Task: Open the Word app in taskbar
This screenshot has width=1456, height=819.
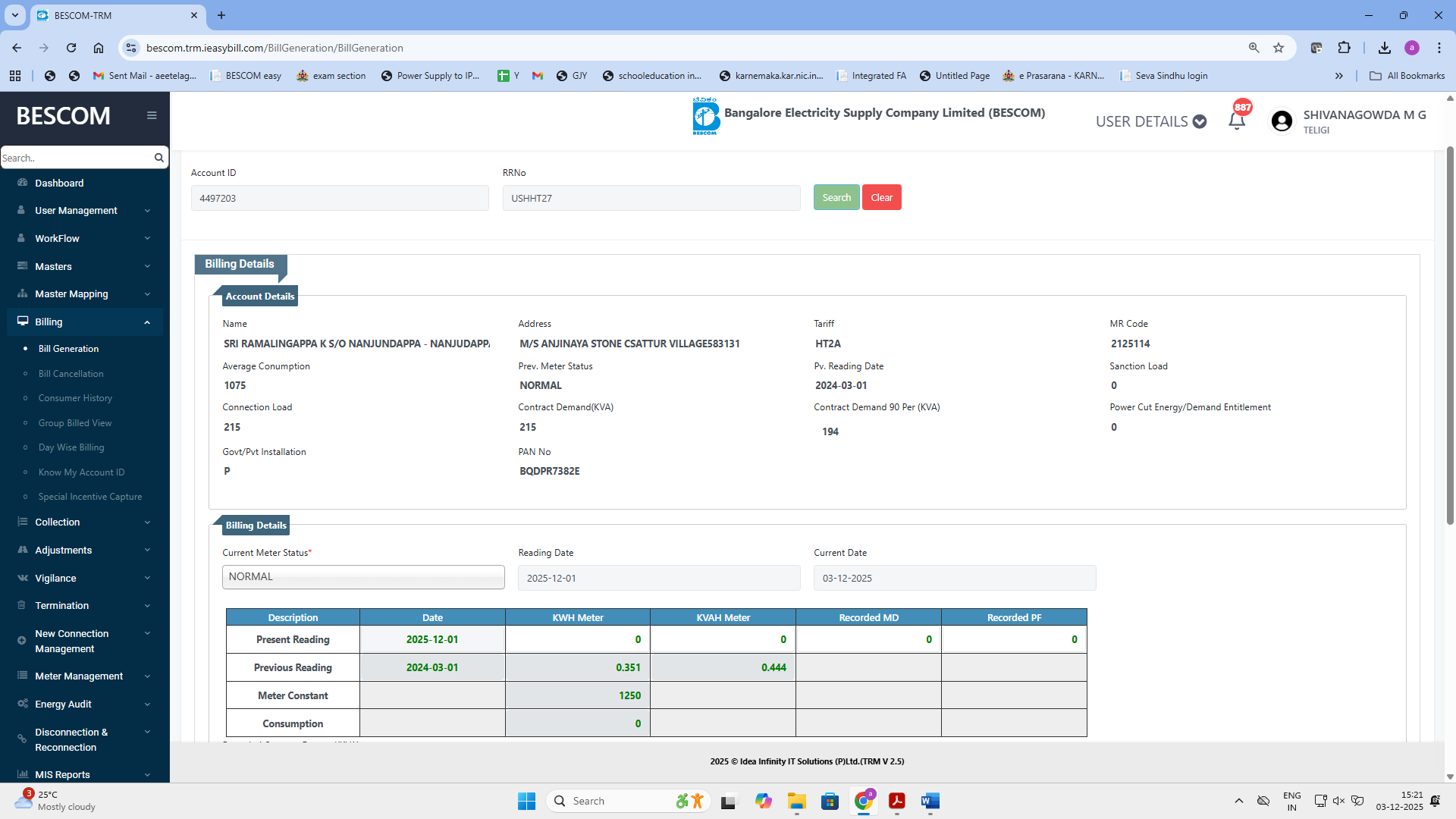Action: tap(930, 801)
